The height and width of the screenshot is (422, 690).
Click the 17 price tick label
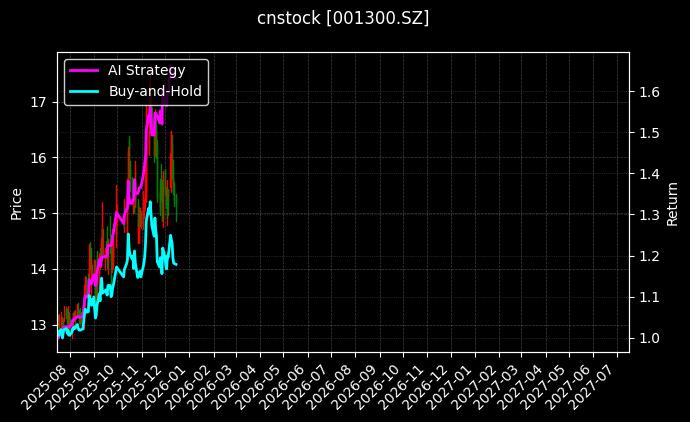[x=39, y=102]
